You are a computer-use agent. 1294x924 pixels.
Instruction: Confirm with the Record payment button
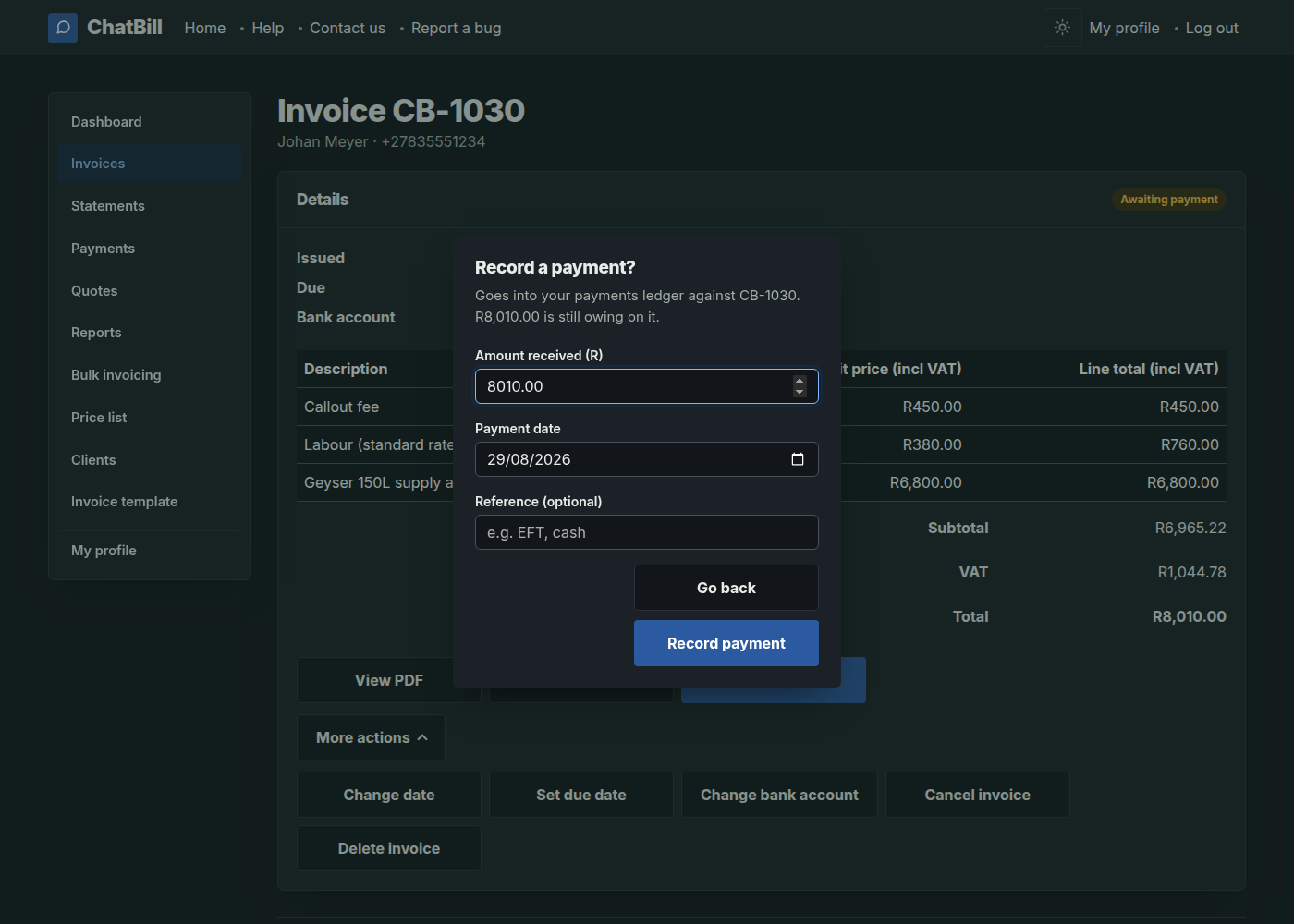(726, 643)
